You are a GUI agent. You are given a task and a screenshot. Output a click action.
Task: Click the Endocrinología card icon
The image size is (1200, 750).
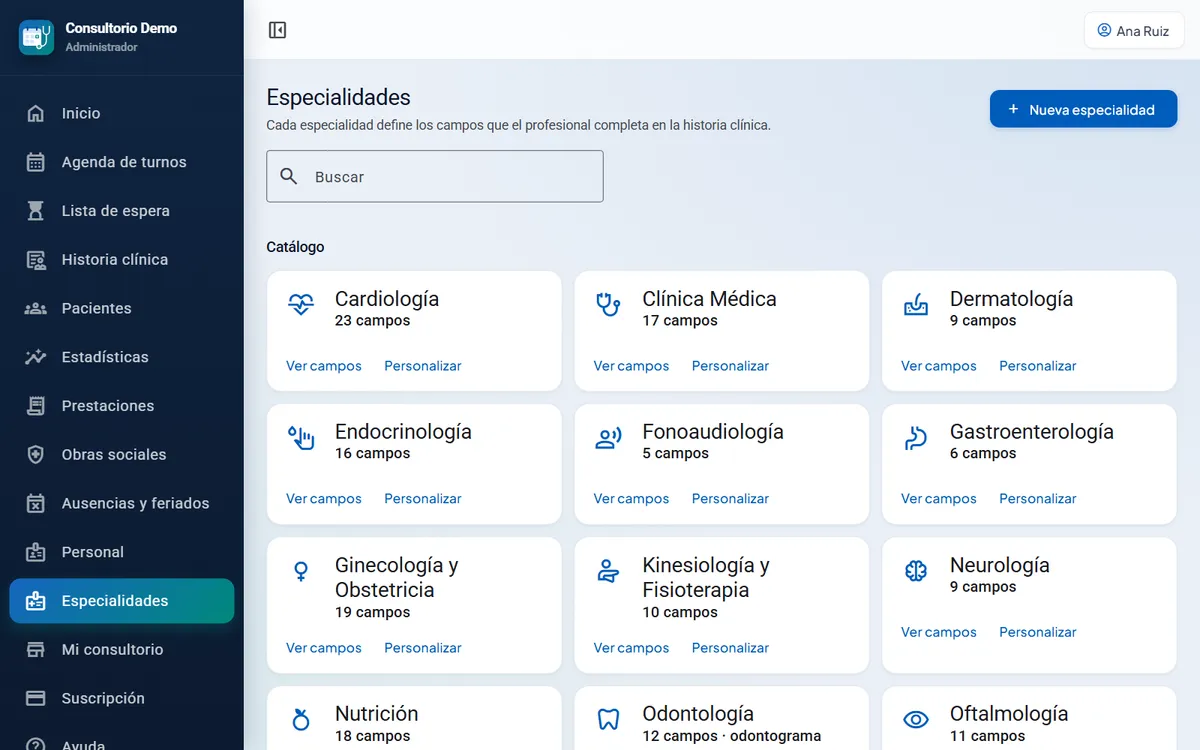tap(301, 437)
